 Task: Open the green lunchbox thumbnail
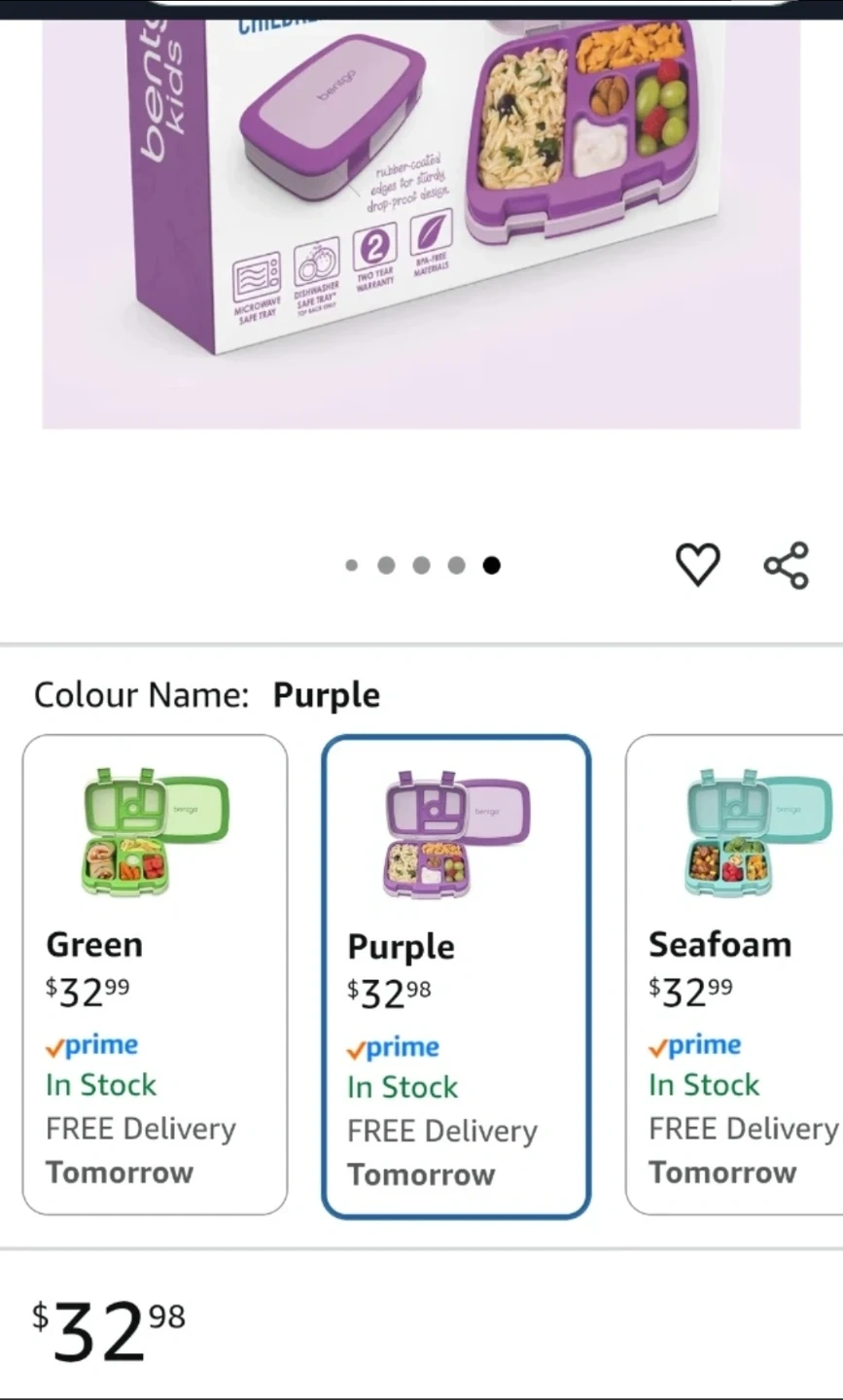pos(155,831)
